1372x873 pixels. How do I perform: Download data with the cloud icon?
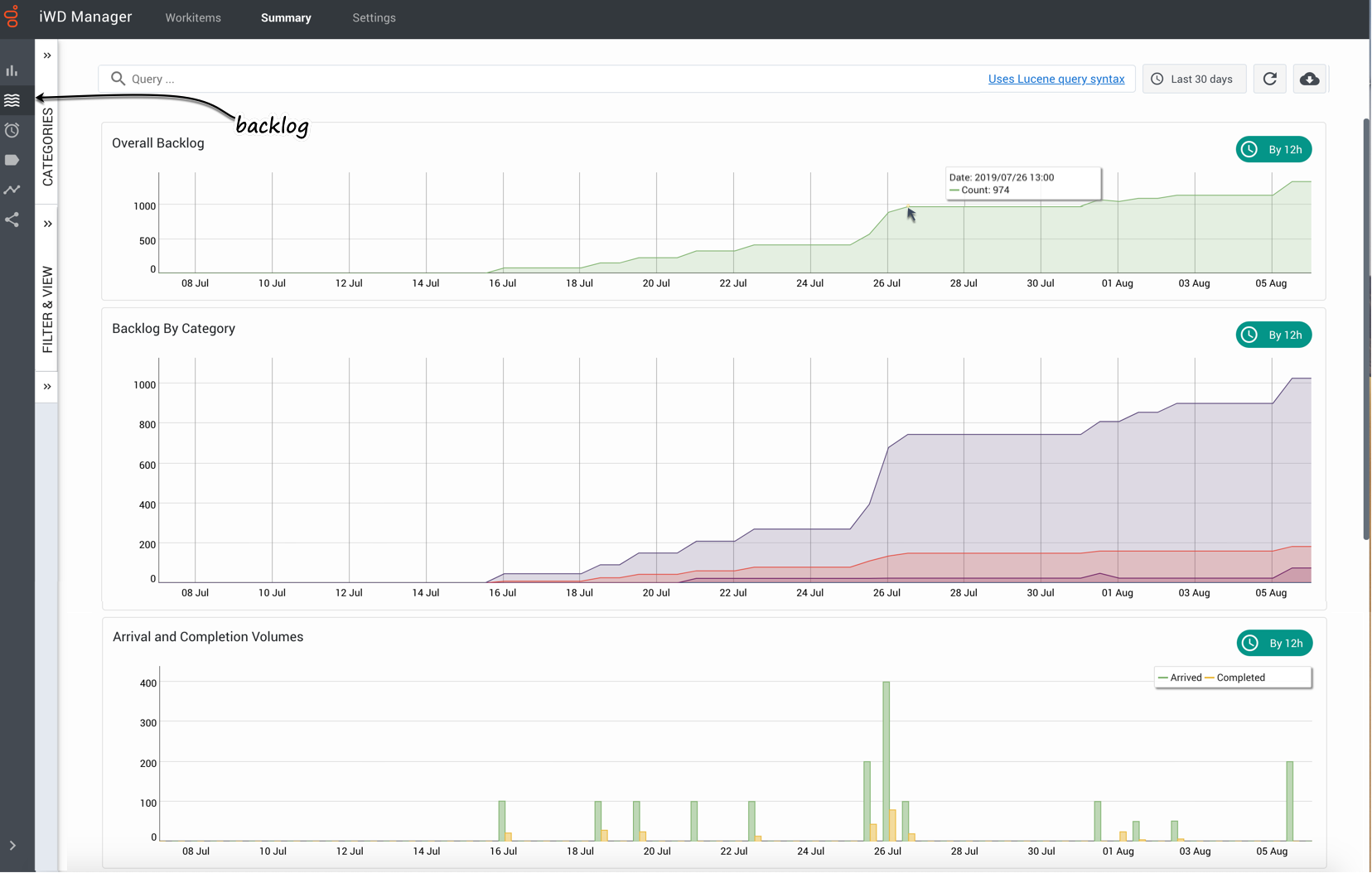tap(1309, 79)
